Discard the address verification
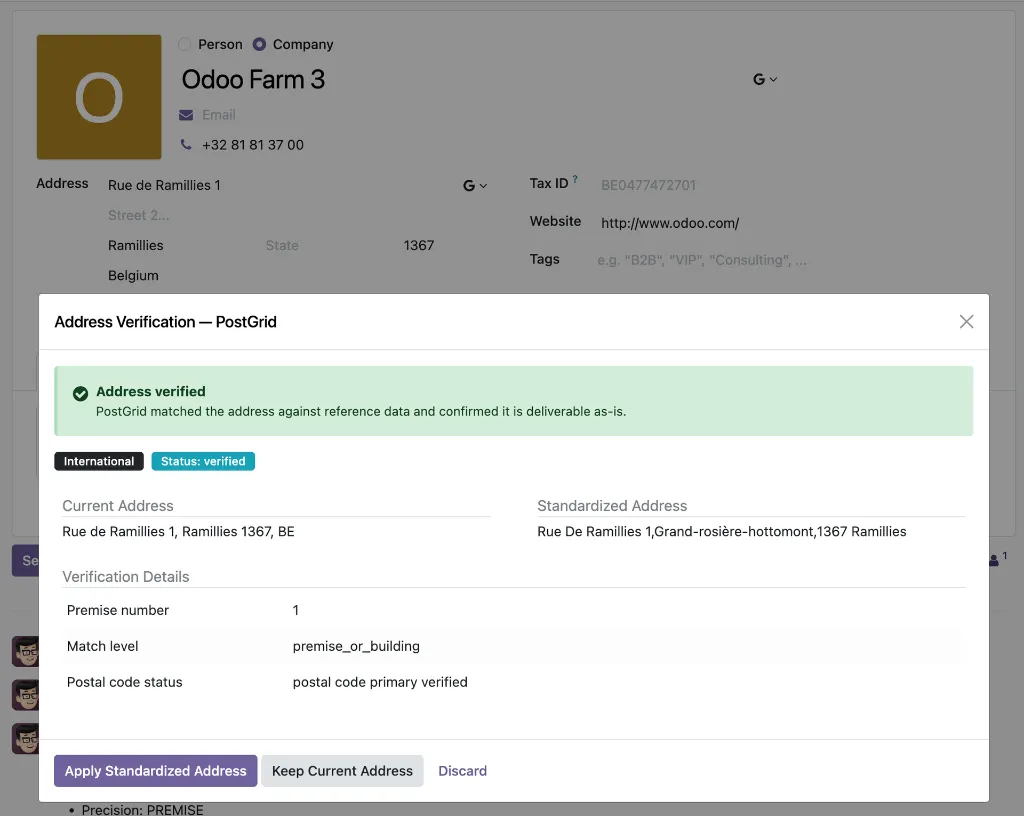 (462, 771)
